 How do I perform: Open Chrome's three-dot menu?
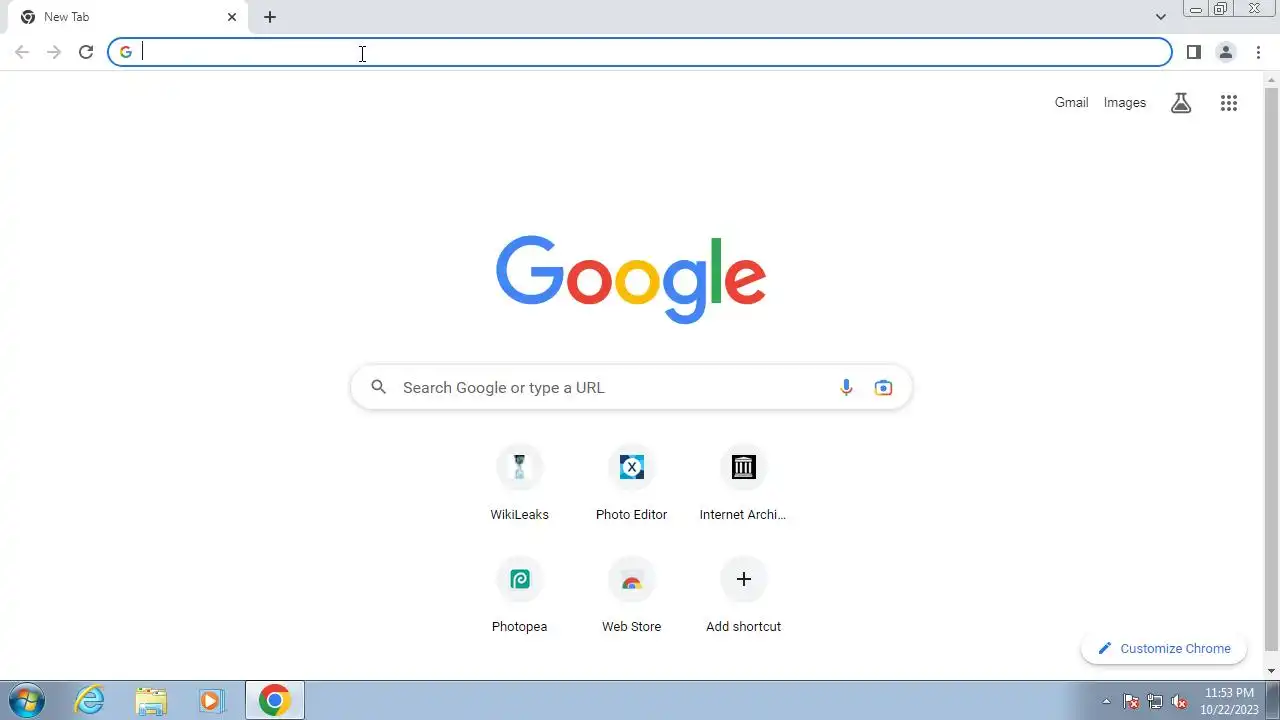pyautogui.click(x=1258, y=52)
